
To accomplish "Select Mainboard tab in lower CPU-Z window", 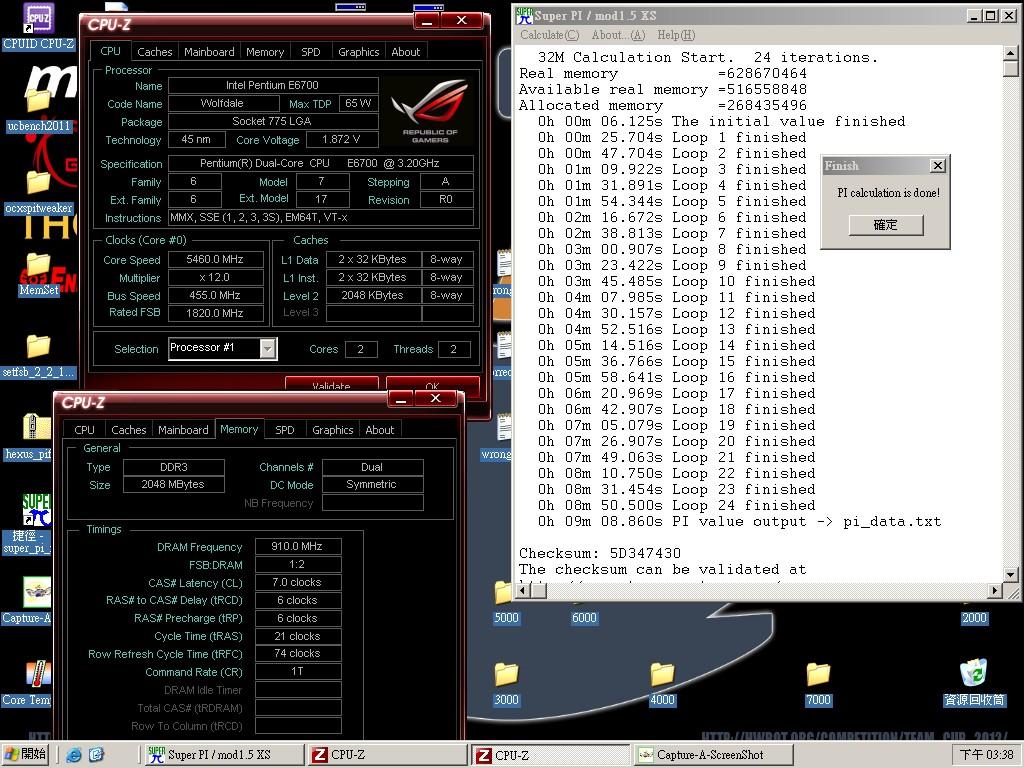I will coord(184,430).
